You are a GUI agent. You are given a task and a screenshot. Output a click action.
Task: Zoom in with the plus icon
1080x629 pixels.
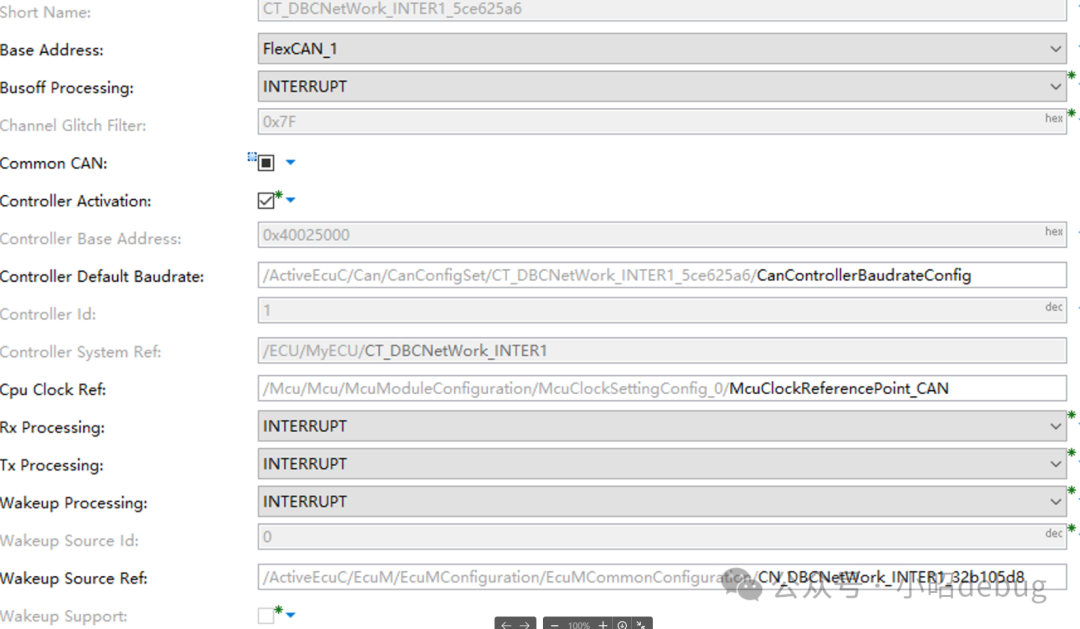point(603,626)
